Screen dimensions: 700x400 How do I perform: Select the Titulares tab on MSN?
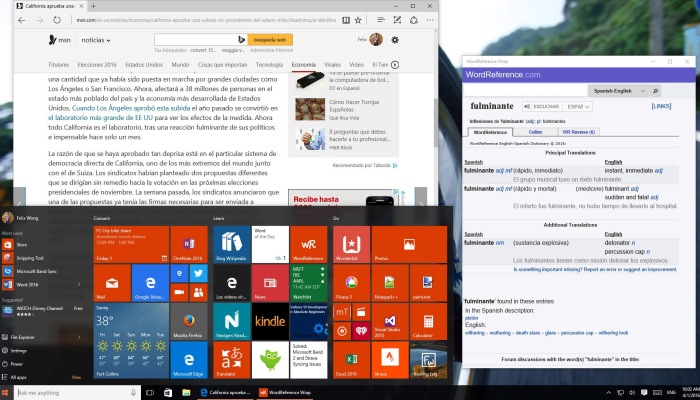pos(58,65)
